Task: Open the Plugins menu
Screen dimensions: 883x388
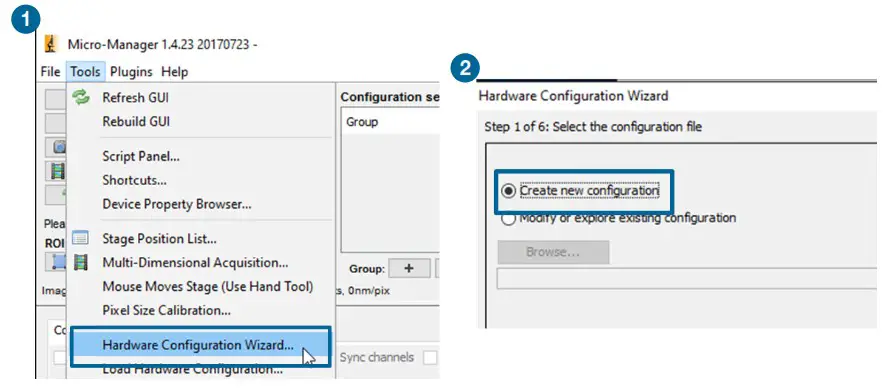Action: pyautogui.click(x=131, y=72)
